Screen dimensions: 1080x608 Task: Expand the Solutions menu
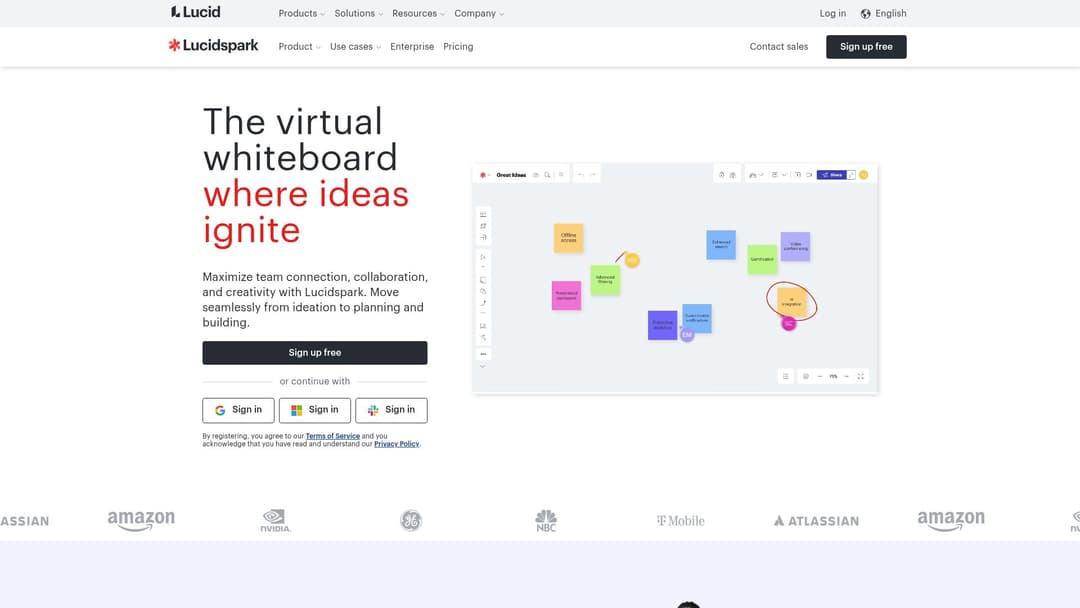(x=359, y=14)
